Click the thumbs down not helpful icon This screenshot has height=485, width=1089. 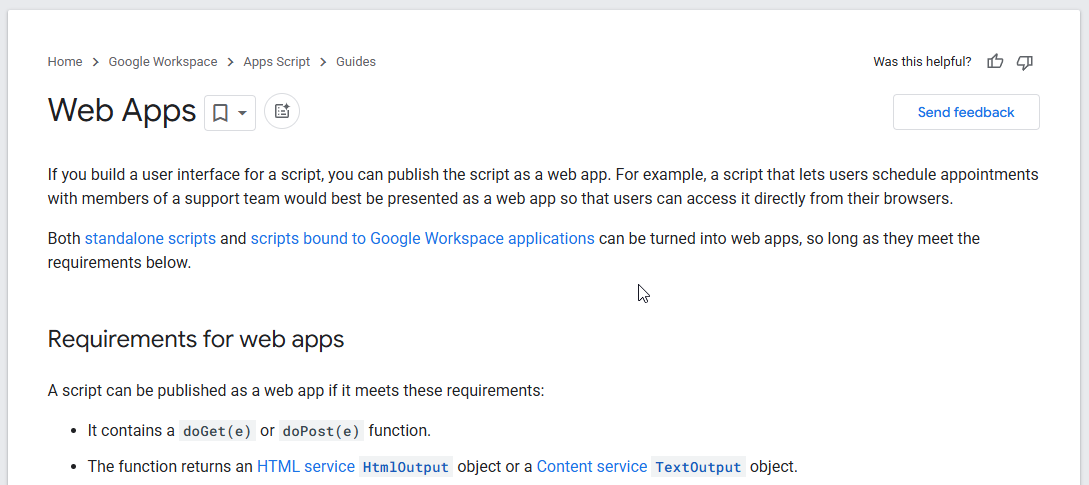pos(1024,62)
